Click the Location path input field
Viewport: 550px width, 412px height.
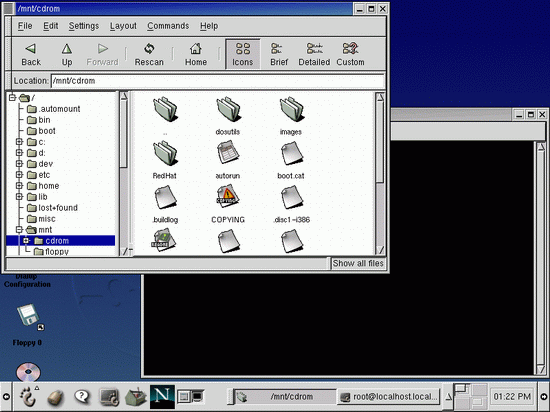click(x=217, y=81)
